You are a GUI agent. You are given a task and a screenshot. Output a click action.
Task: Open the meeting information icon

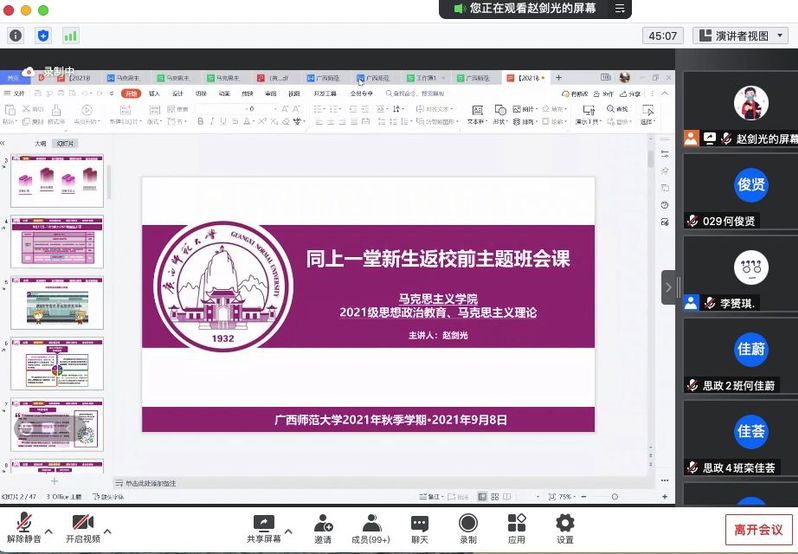pos(16,36)
